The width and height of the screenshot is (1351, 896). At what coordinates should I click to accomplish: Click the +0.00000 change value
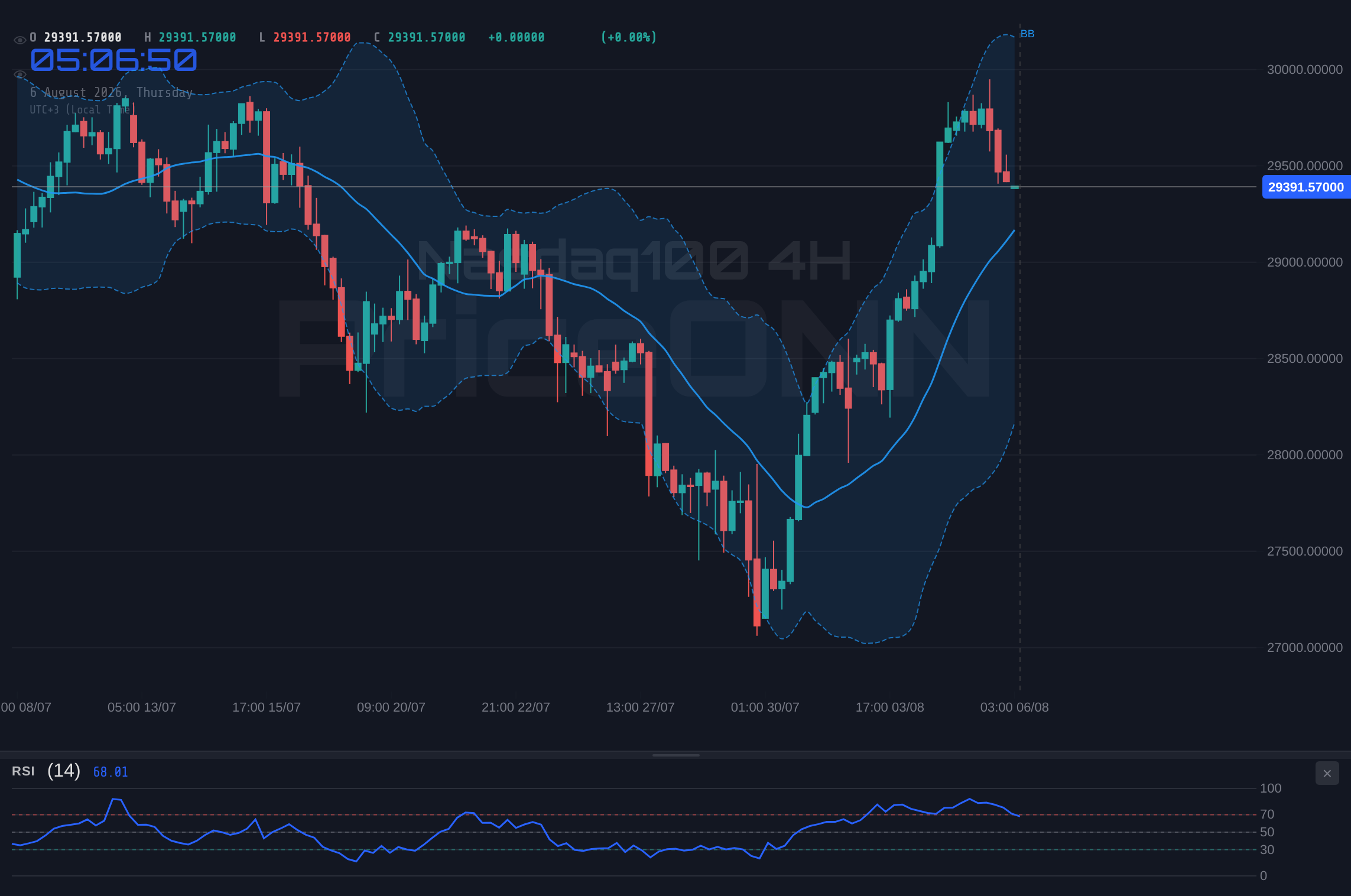tap(517, 37)
